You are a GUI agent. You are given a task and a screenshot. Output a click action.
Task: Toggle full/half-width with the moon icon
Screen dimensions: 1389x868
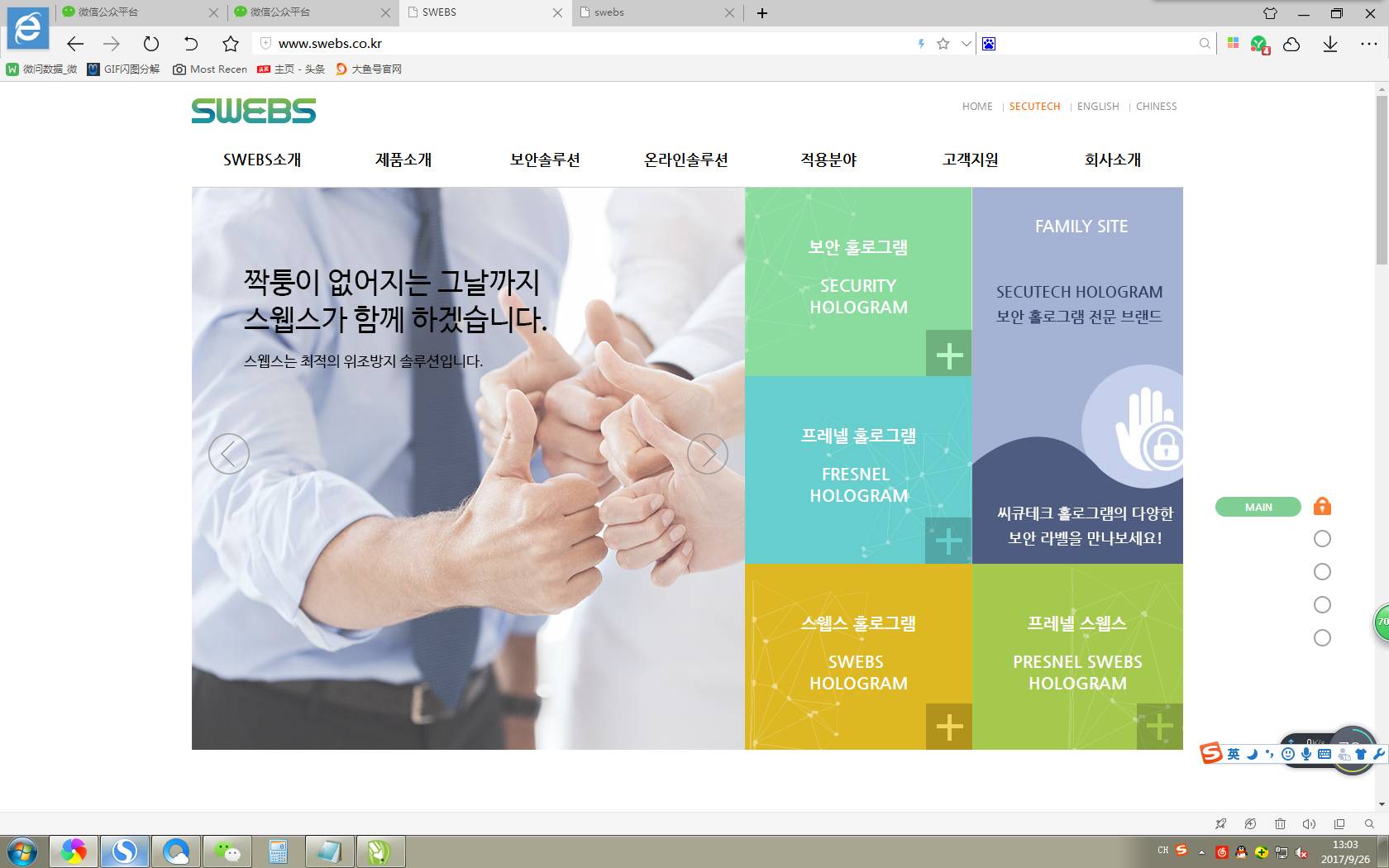pyautogui.click(x=1250, y=753)
